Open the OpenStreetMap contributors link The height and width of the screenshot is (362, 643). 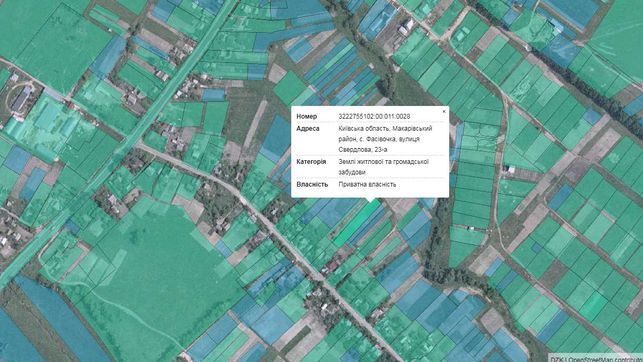coord(606,359)
